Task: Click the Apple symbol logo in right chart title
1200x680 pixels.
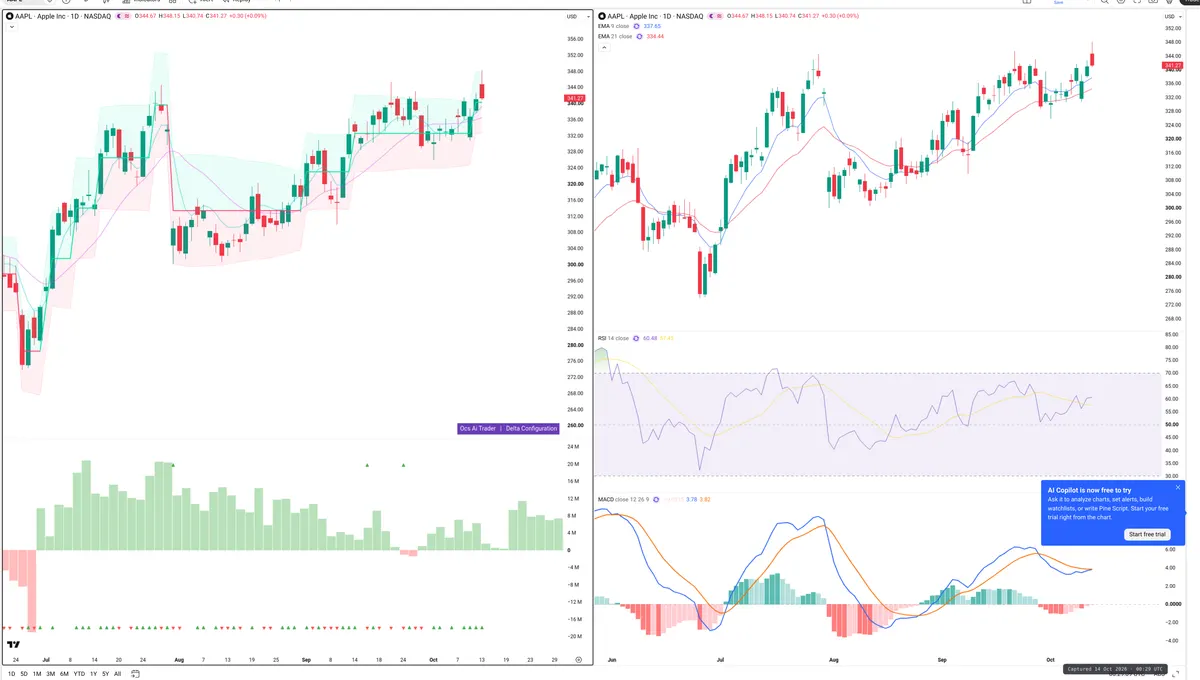Action: [x=601, y=17]
